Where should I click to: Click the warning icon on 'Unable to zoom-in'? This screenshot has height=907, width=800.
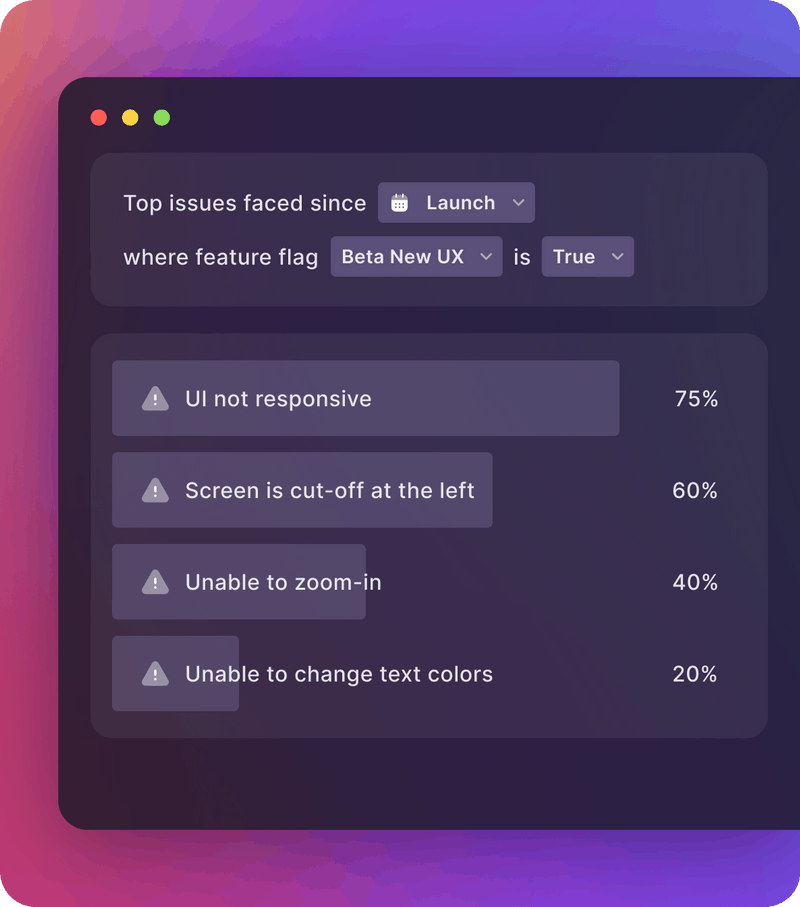[154, 582]
